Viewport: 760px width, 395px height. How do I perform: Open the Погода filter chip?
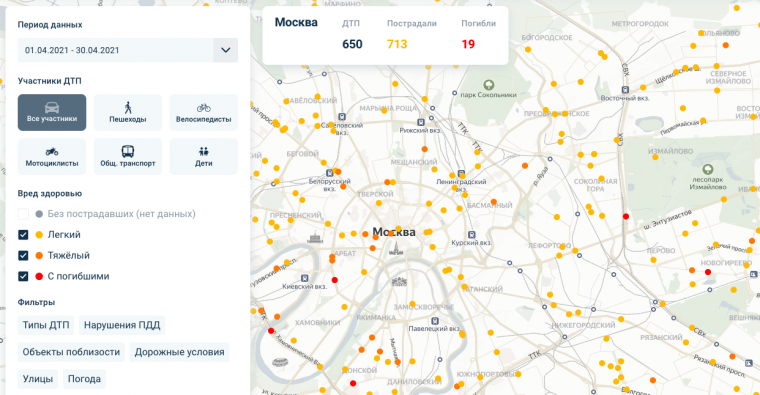click(x=84, y=379)
